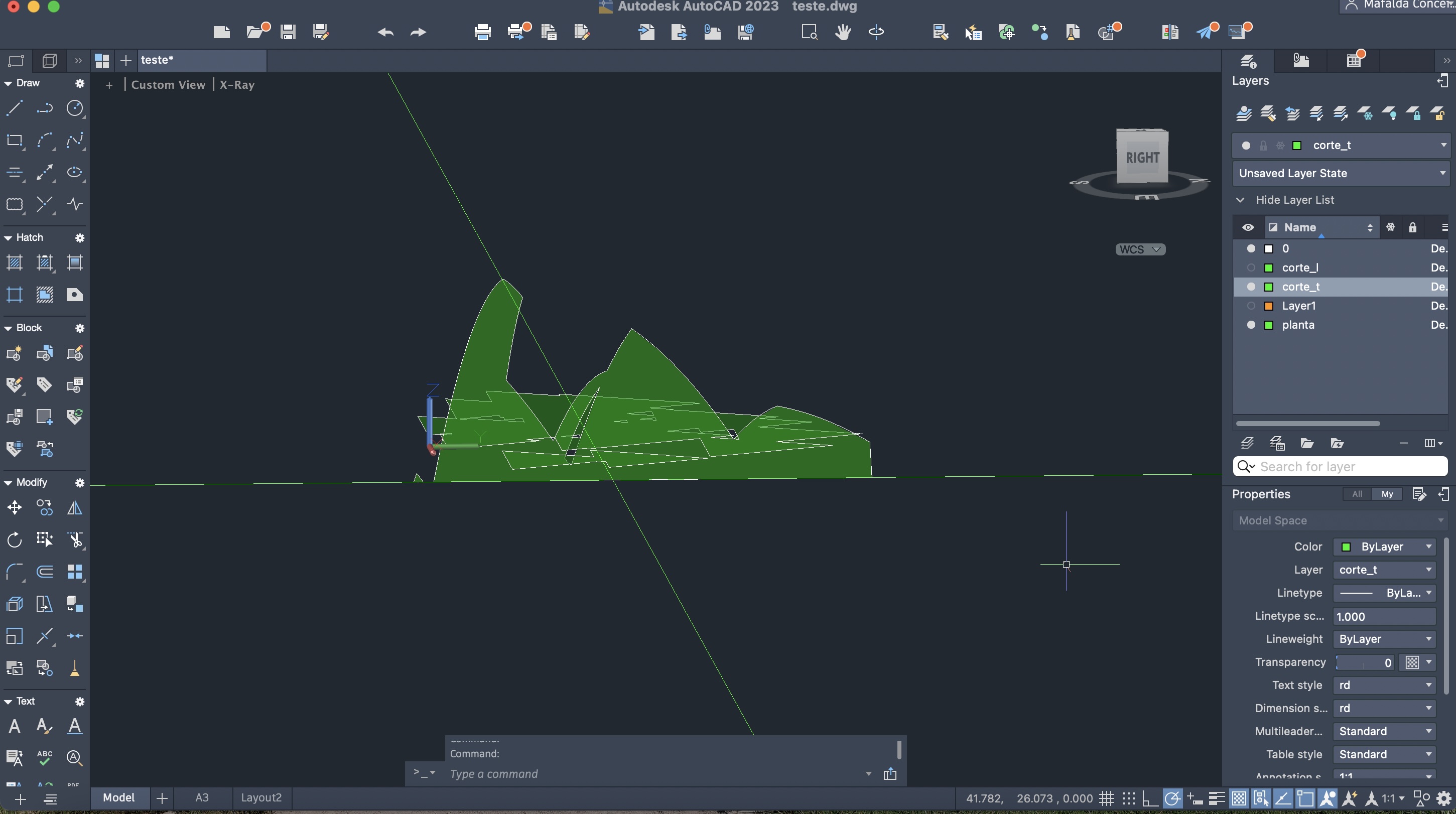Click the X-Ray visual style label

point(237,85)
